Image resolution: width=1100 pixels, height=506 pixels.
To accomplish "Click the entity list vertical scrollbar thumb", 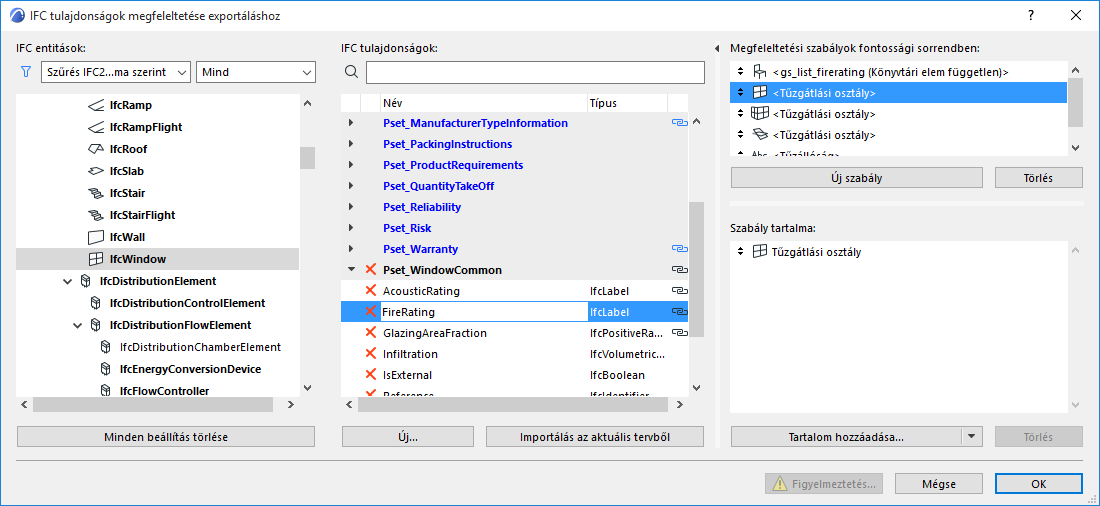I will (x=307, y=158).
